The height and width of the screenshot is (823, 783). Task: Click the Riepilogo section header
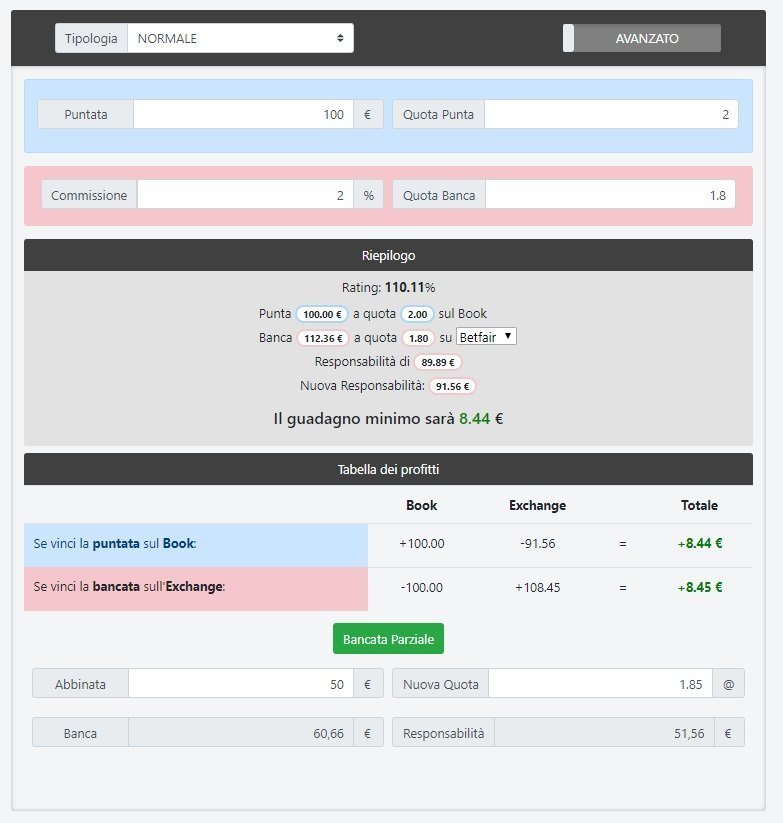click(388, 255)
